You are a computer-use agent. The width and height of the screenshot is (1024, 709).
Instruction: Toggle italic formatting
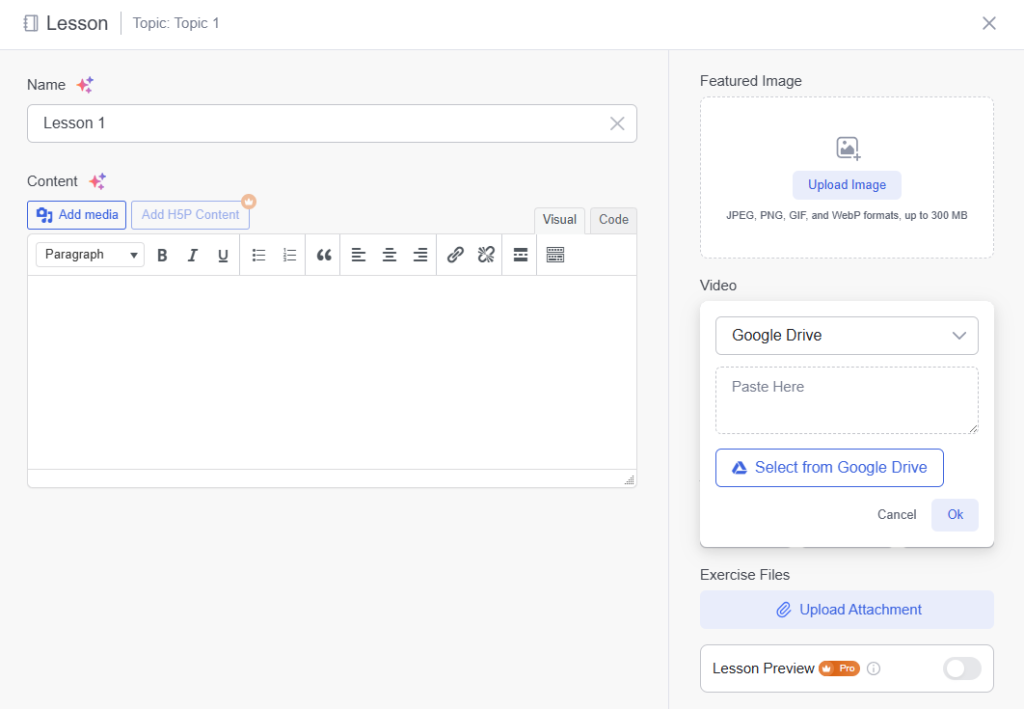(x=193, y=255)
